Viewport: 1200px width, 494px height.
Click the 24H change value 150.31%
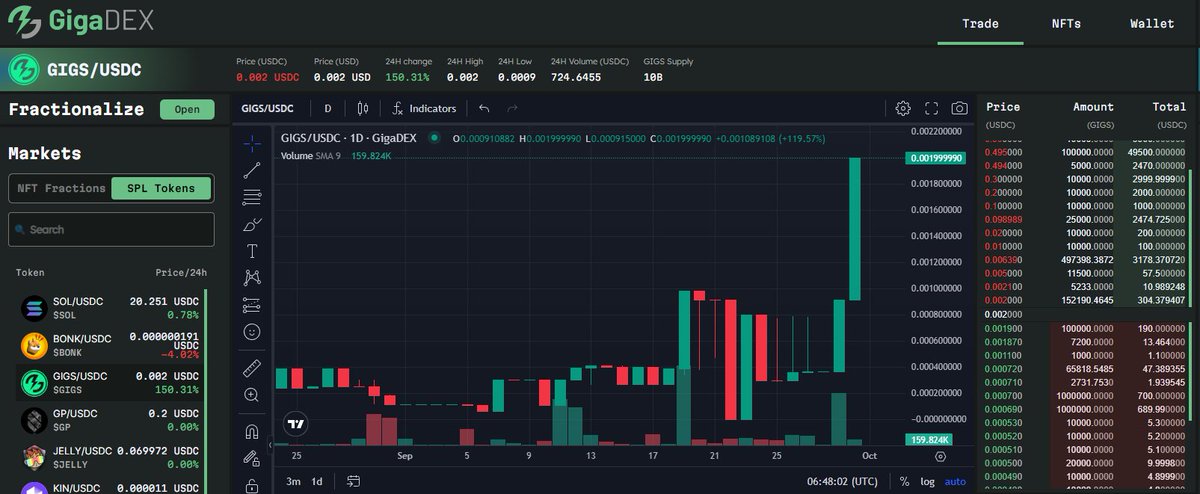407,77
